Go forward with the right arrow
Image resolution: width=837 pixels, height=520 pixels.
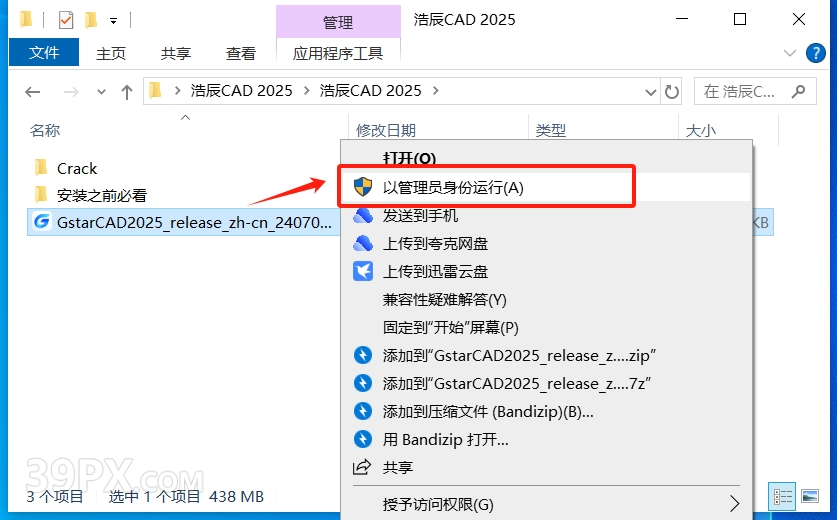71,92
